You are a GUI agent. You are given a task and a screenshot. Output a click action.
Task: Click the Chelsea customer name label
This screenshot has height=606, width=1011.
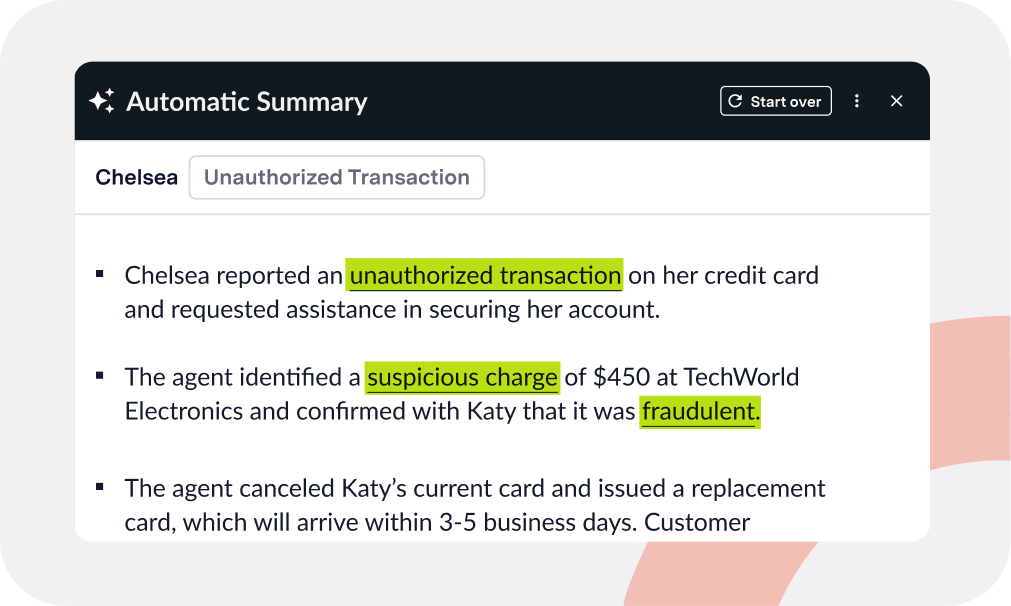136,177
